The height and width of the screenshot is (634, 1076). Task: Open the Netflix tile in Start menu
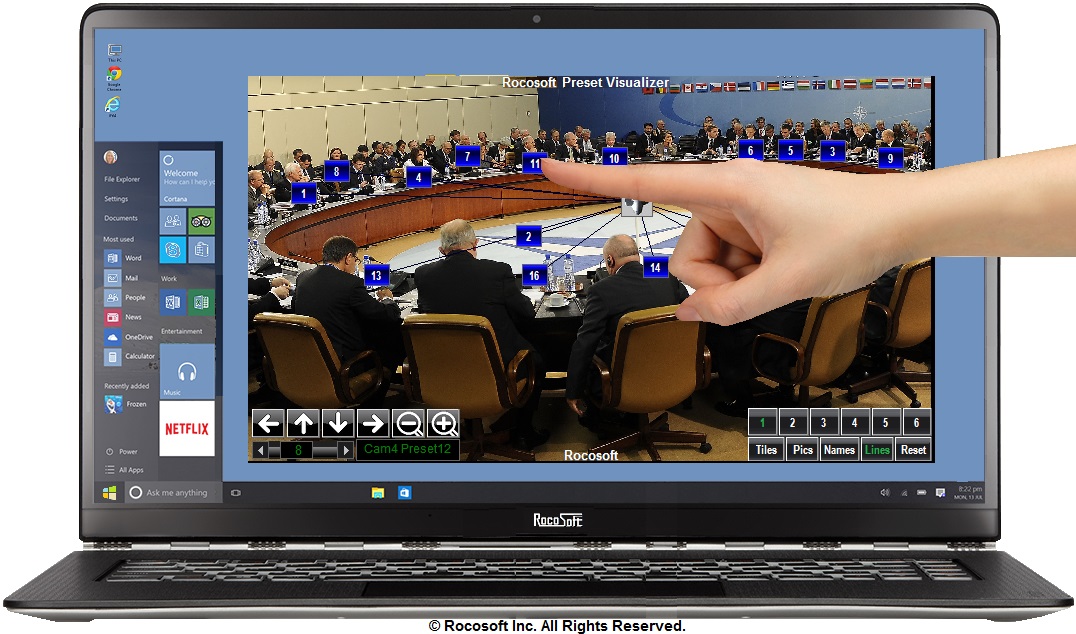187,429
